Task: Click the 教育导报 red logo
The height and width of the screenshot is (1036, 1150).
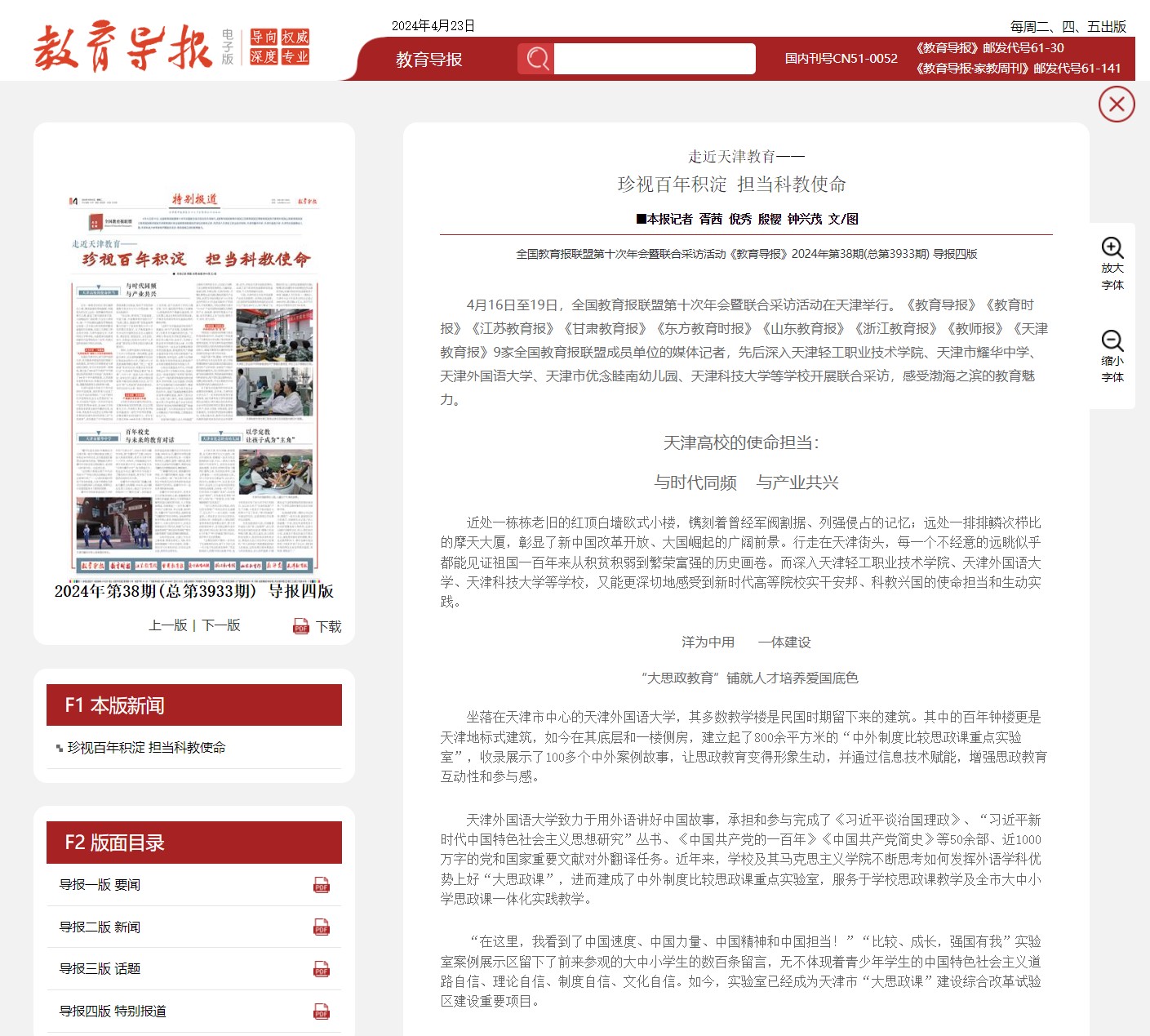Action: [124, 47]
